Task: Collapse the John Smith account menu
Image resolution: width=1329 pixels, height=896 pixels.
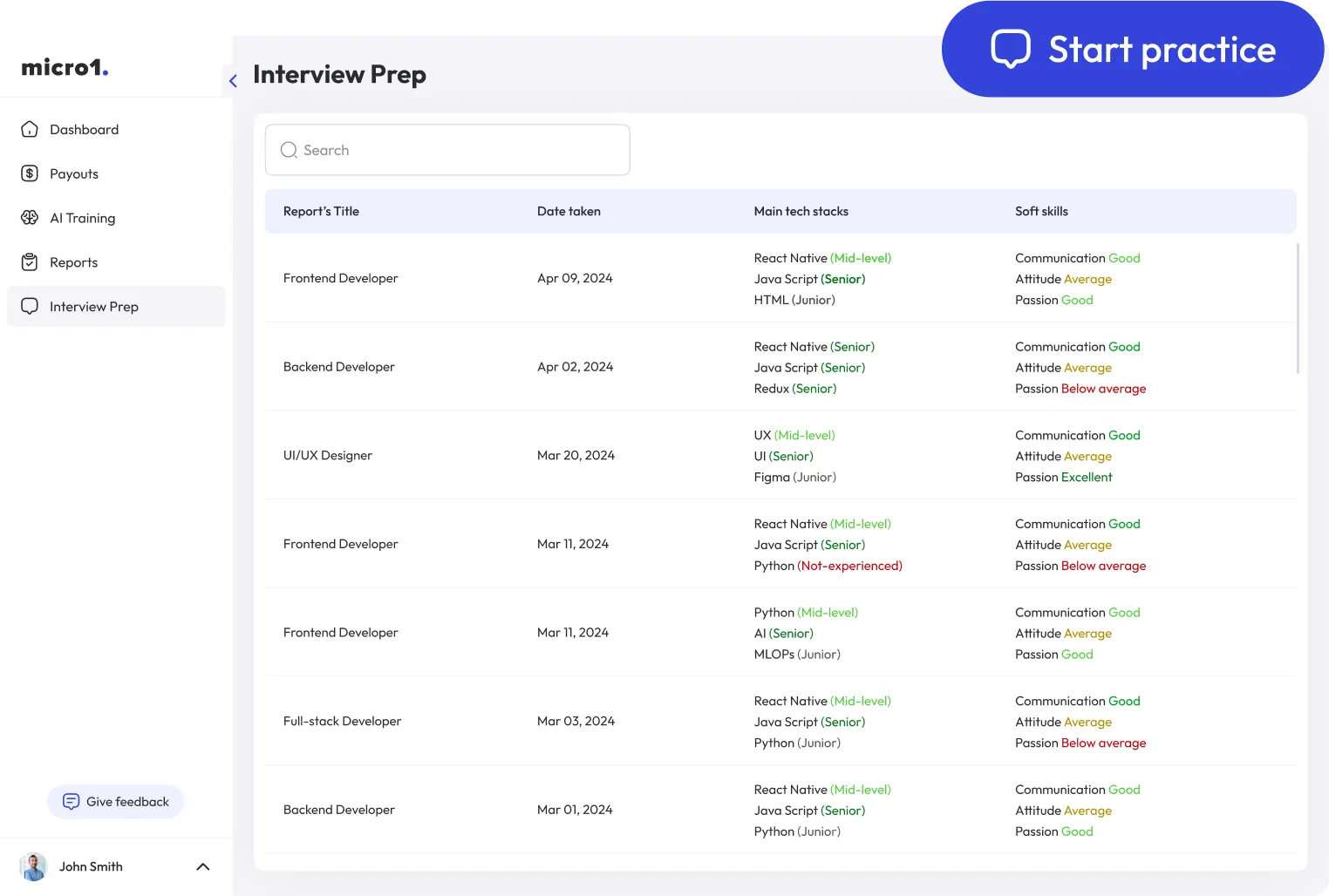Action: tap(202, 866)
